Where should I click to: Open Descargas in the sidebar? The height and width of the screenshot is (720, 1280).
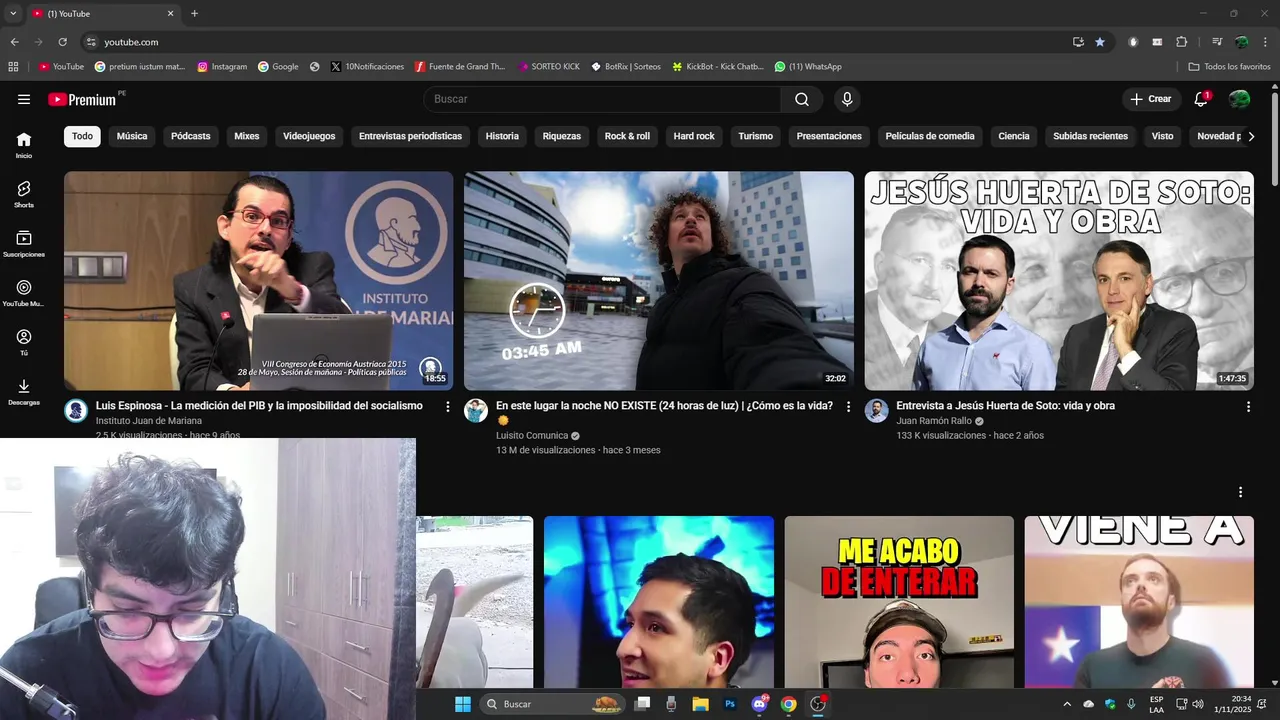click(x=24, y=392)
